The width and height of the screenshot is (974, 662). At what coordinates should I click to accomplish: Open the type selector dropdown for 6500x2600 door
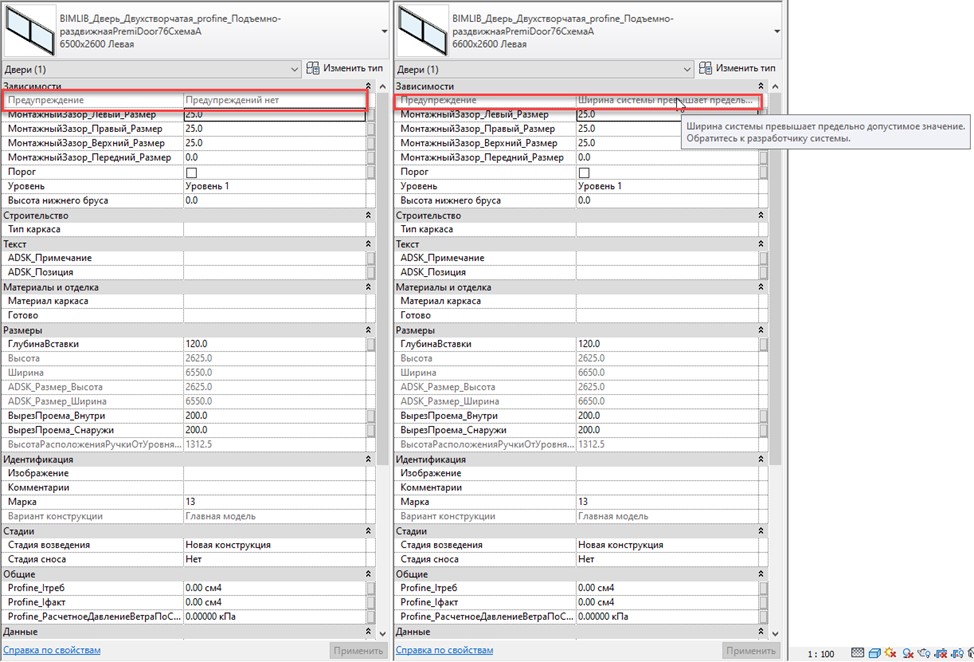click(x=384, y=31)
